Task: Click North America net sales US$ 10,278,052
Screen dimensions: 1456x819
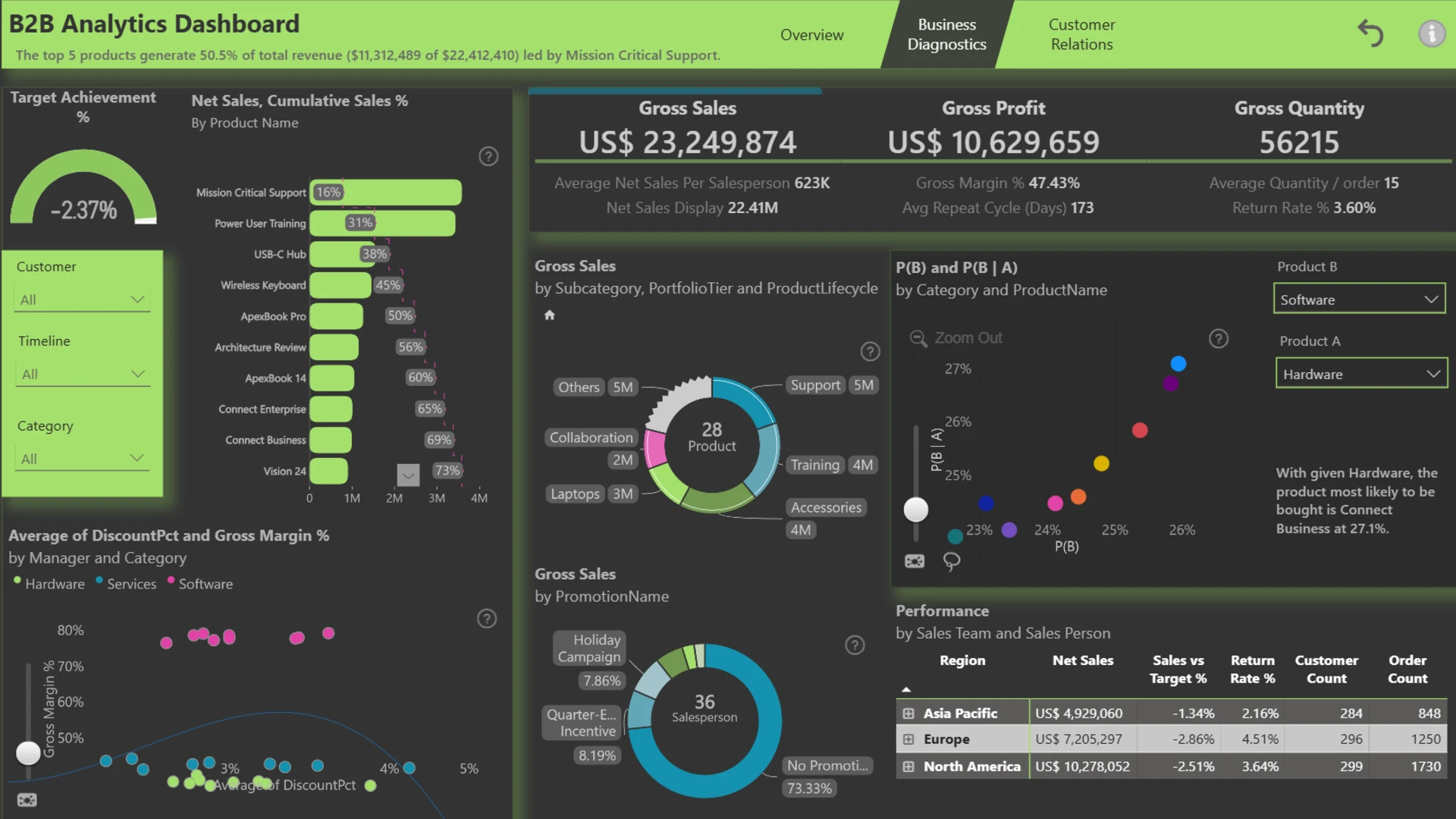Action: [x=1082, y=767]
